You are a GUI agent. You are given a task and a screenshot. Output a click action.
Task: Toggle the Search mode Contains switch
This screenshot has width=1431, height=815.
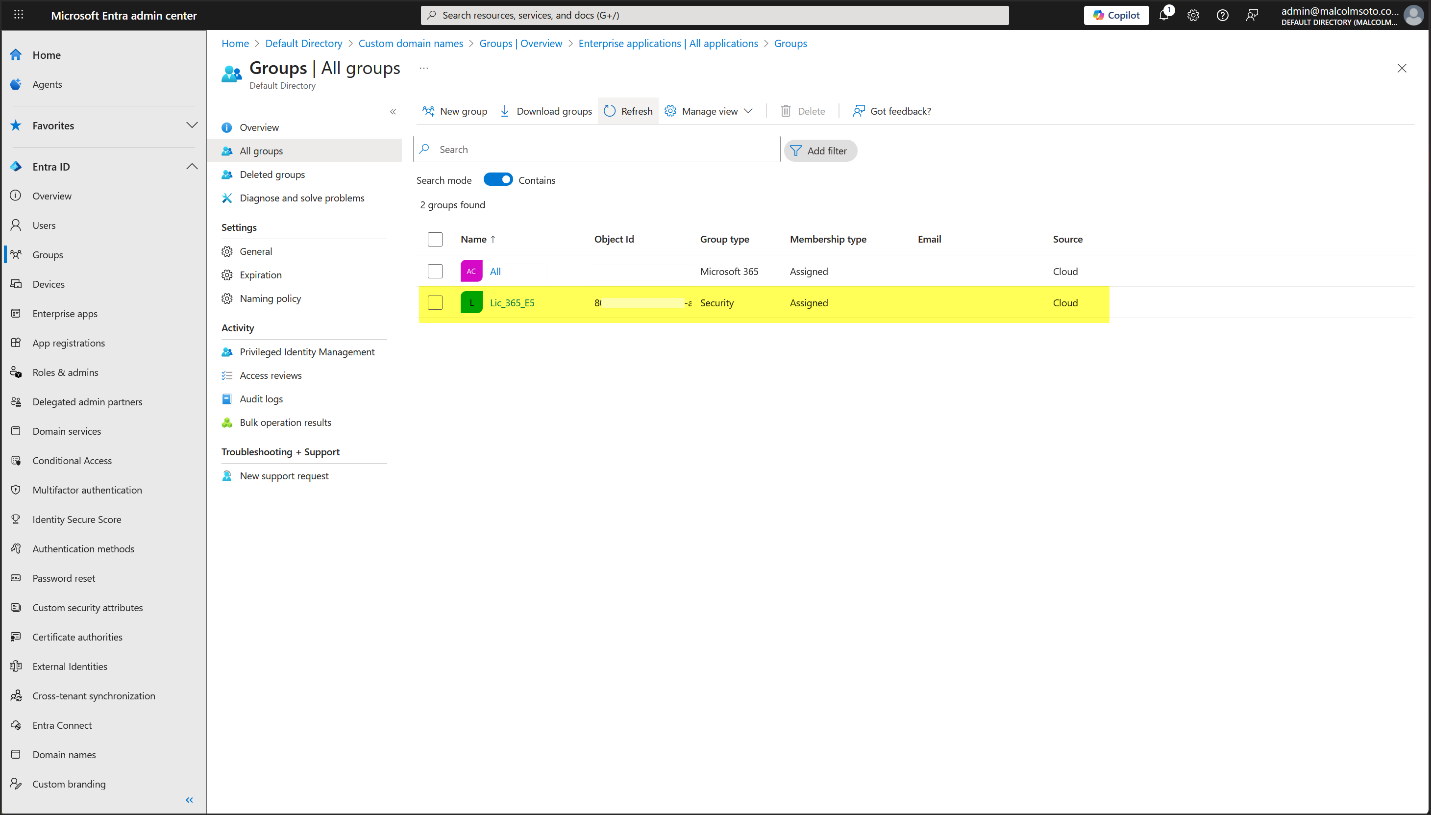498,180
